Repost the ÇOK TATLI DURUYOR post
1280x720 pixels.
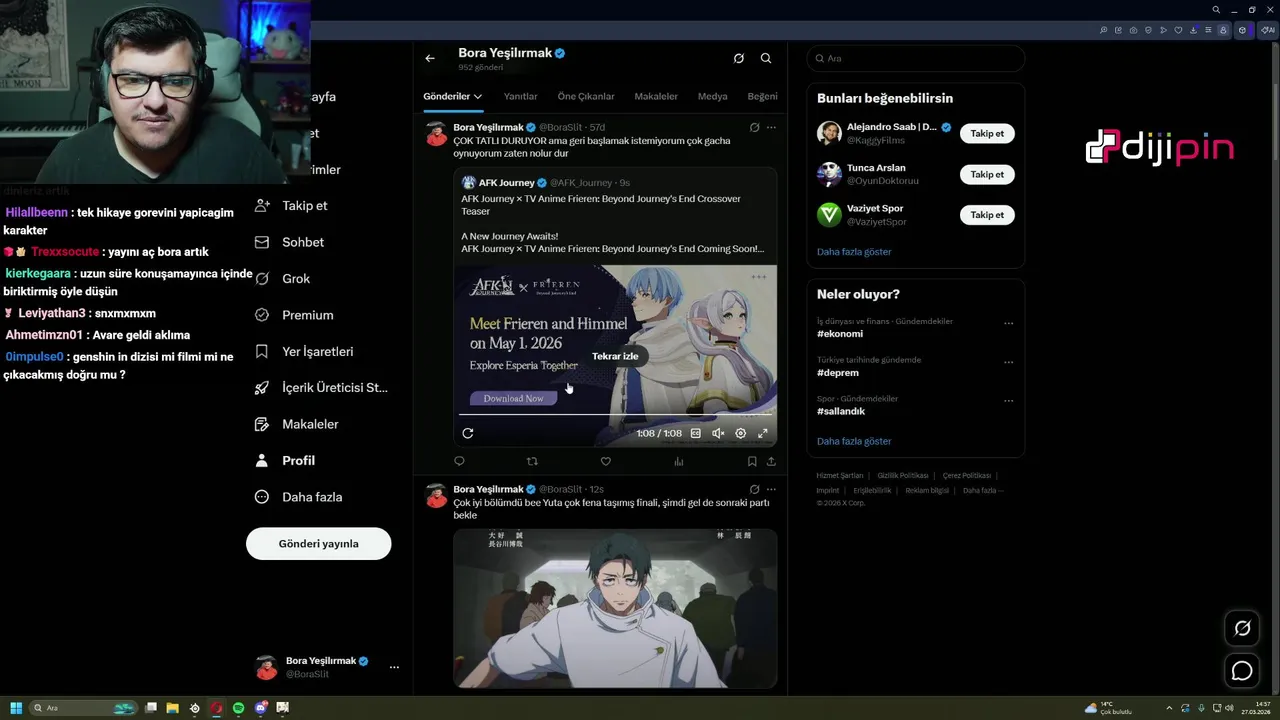[532, 461]
